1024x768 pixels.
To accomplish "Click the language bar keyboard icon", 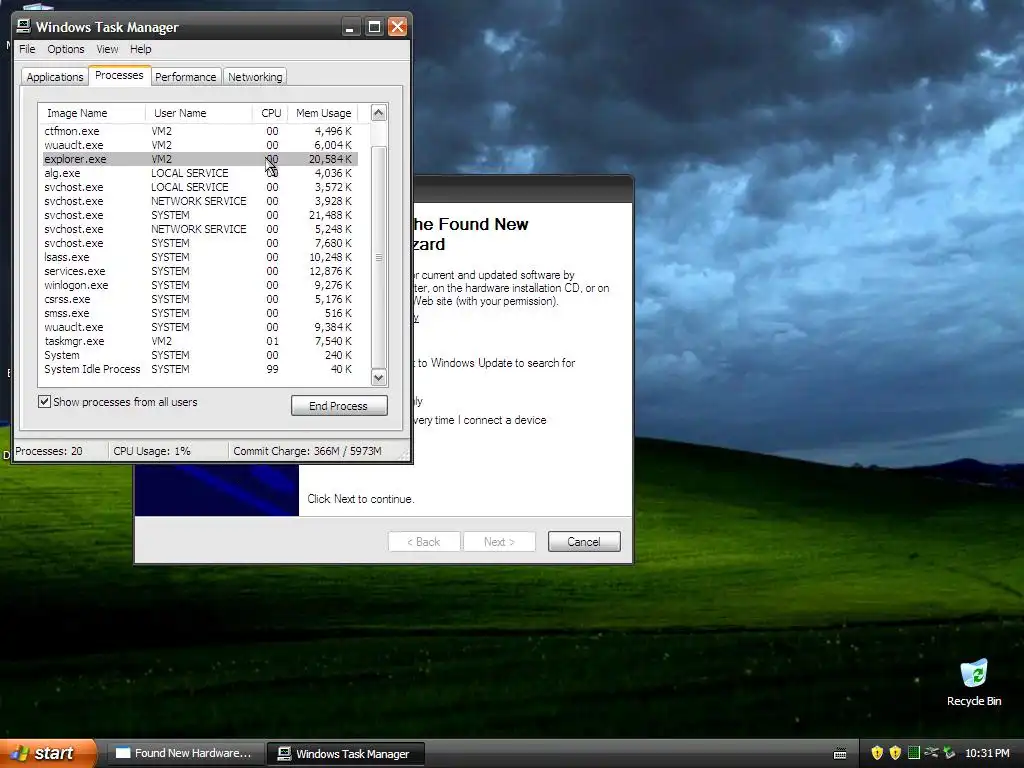I will pos(840,754).
